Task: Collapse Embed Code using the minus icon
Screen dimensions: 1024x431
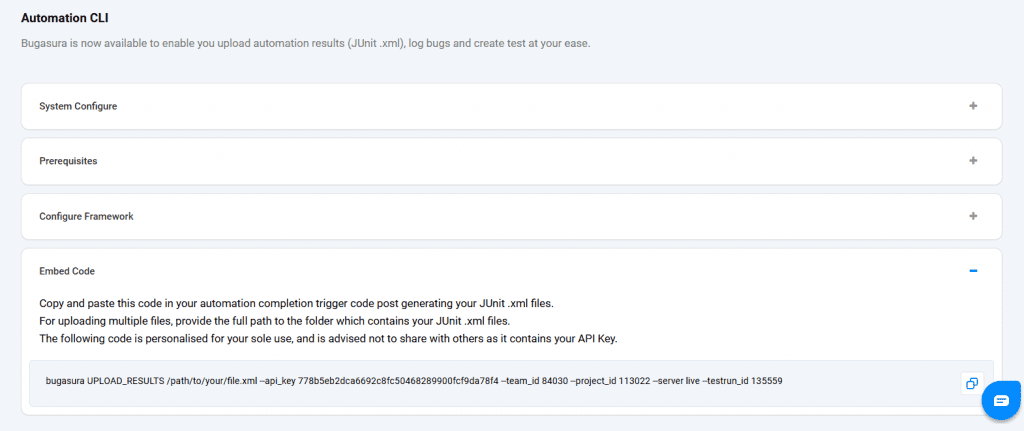Action: click(x=972, y=271)
